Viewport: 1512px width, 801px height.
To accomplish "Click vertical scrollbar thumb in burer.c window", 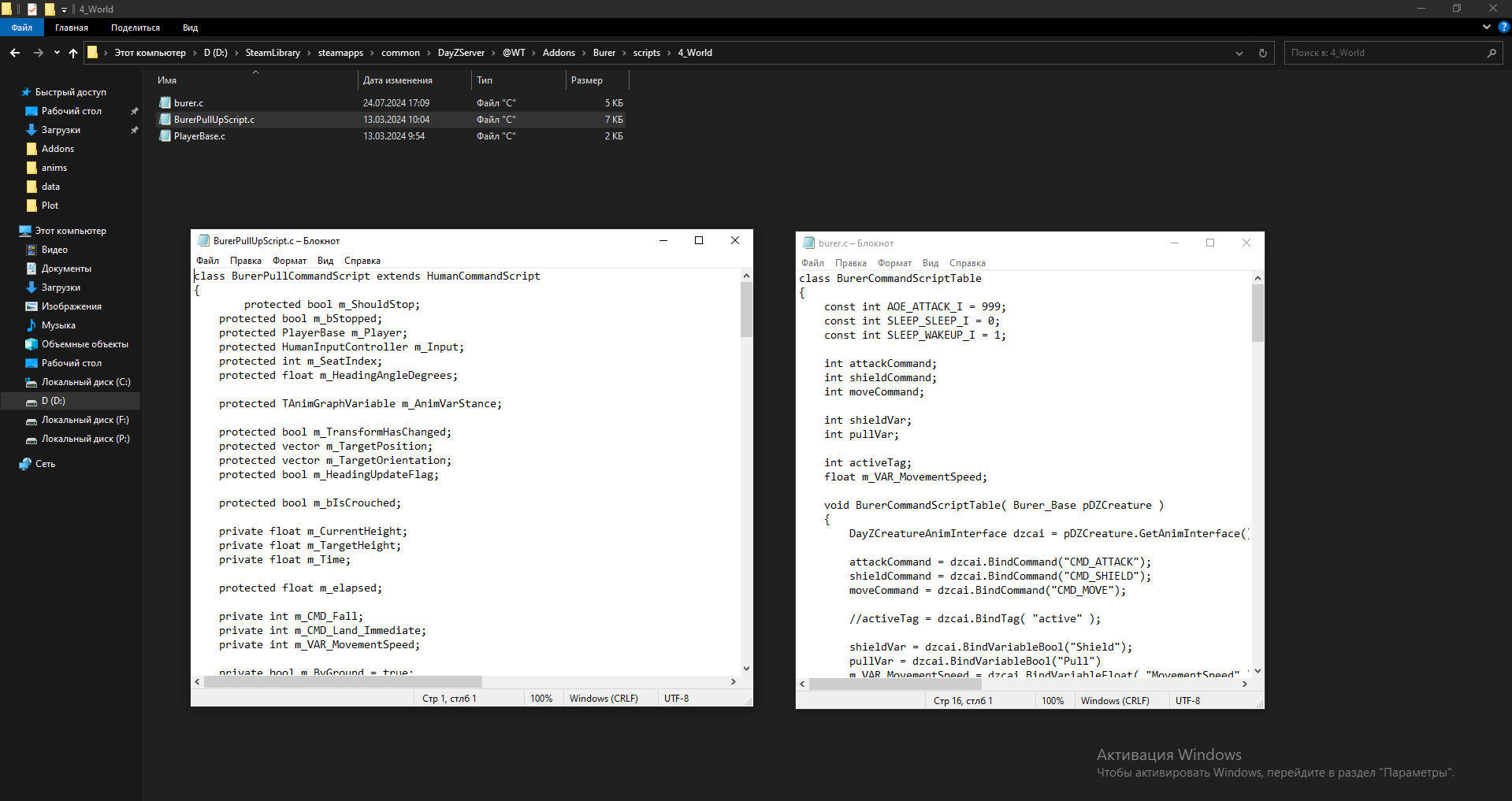I will click(1258, 313).
